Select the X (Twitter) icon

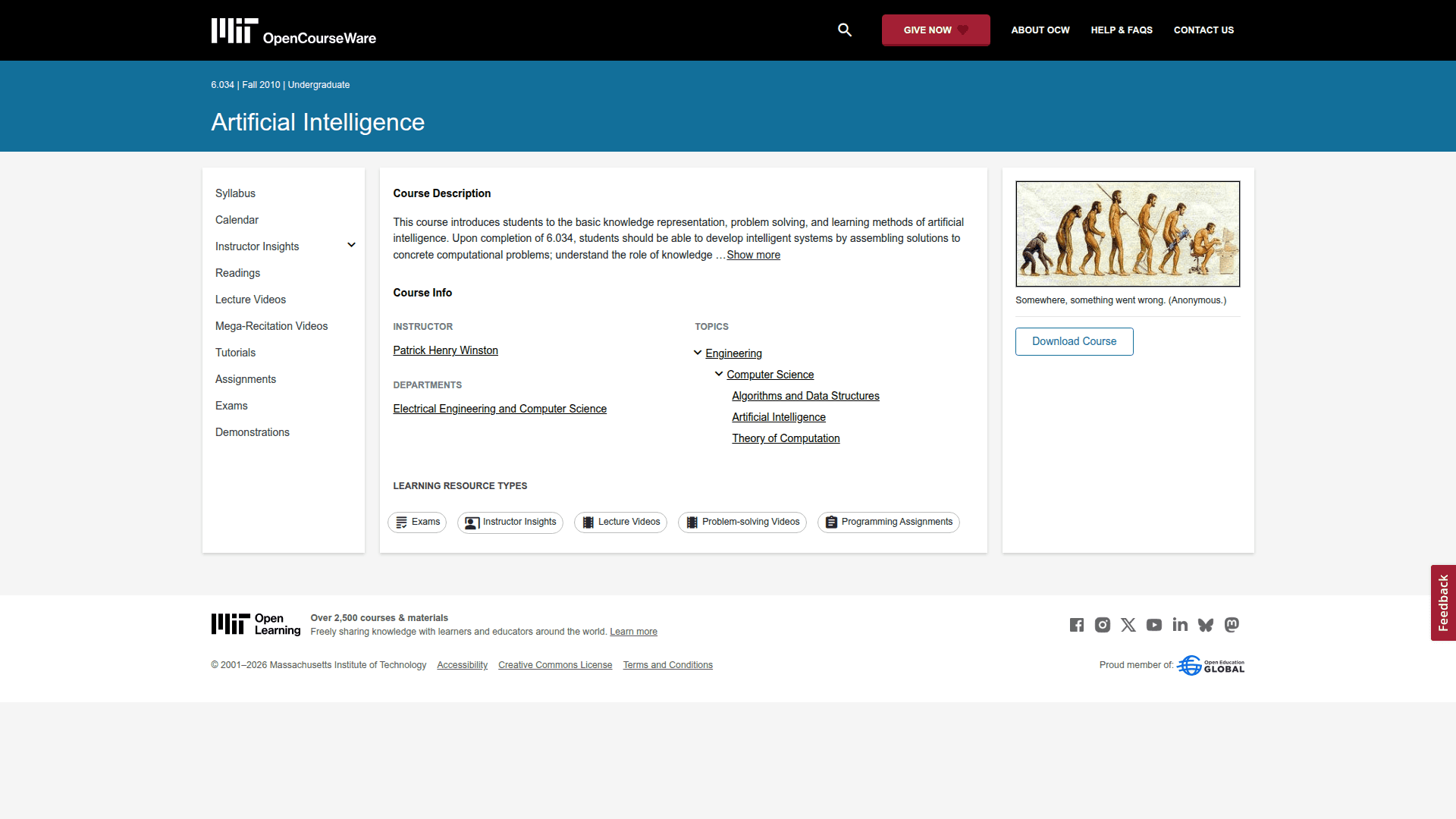tap(1128, 625)
